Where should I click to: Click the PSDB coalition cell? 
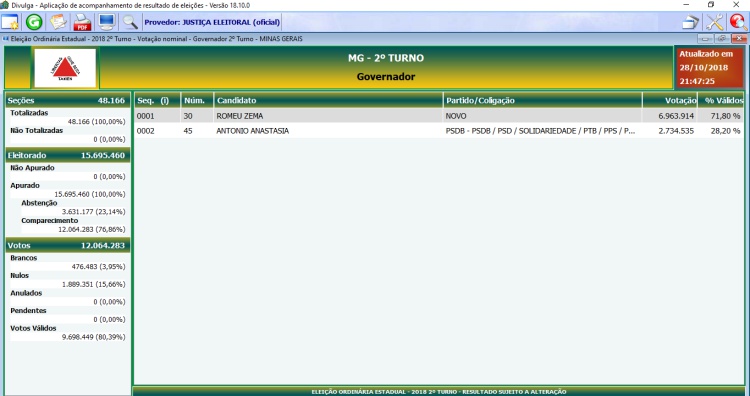pos(540,131)
